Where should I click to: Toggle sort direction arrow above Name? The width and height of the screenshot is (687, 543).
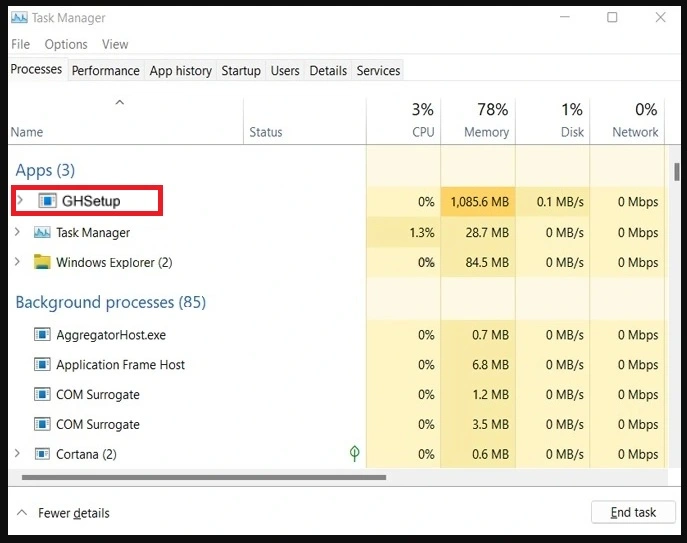(119, 103)
